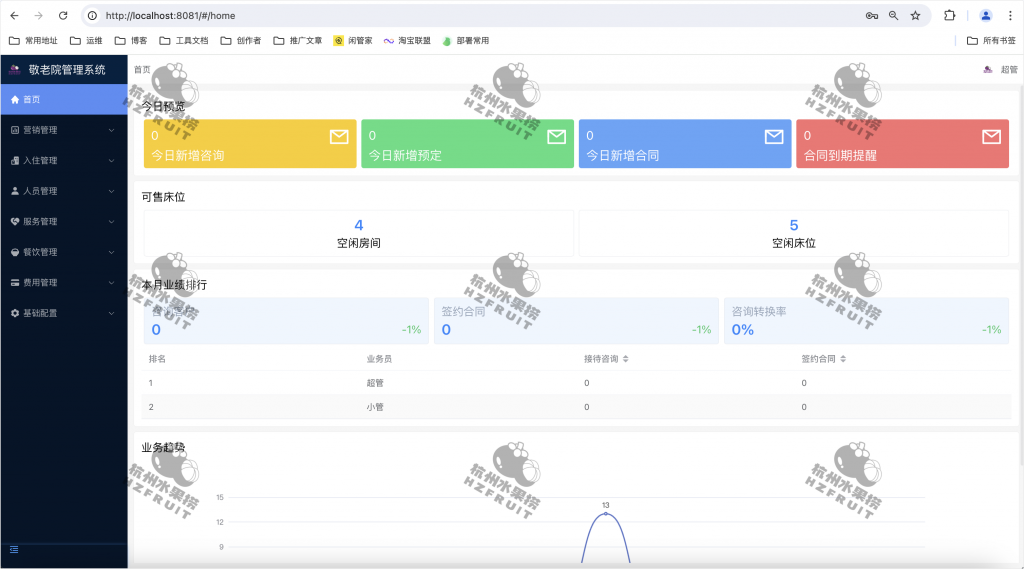This screenshot has height=569, width=1024.
Task: Go back using the browser back arrow
Action: point(14,16)
